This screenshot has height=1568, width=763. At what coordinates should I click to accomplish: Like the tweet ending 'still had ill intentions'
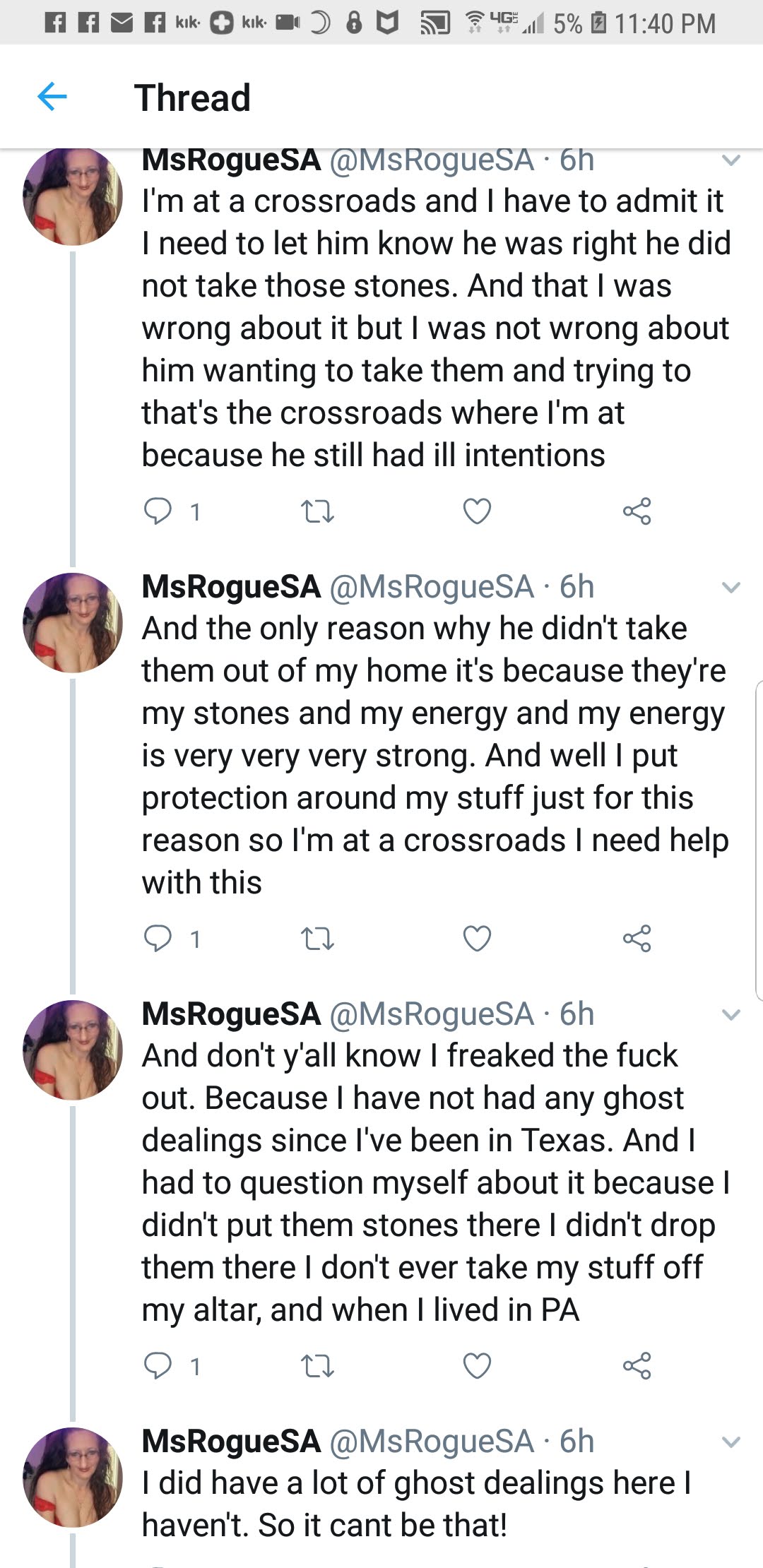click(477, 511)
